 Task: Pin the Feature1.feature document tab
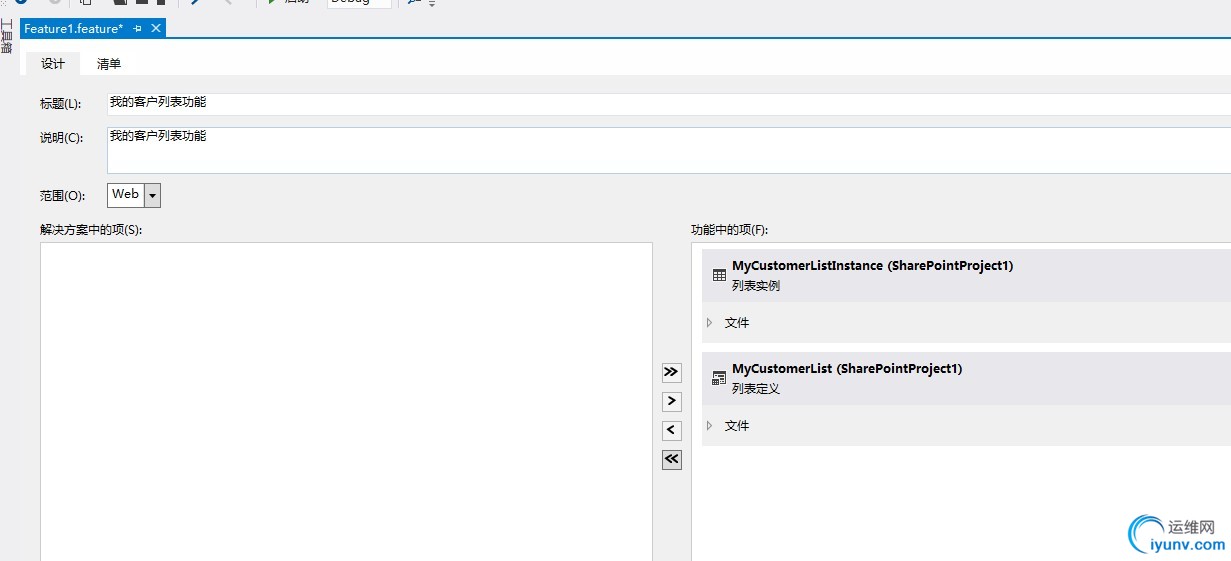tap(138, 29)
